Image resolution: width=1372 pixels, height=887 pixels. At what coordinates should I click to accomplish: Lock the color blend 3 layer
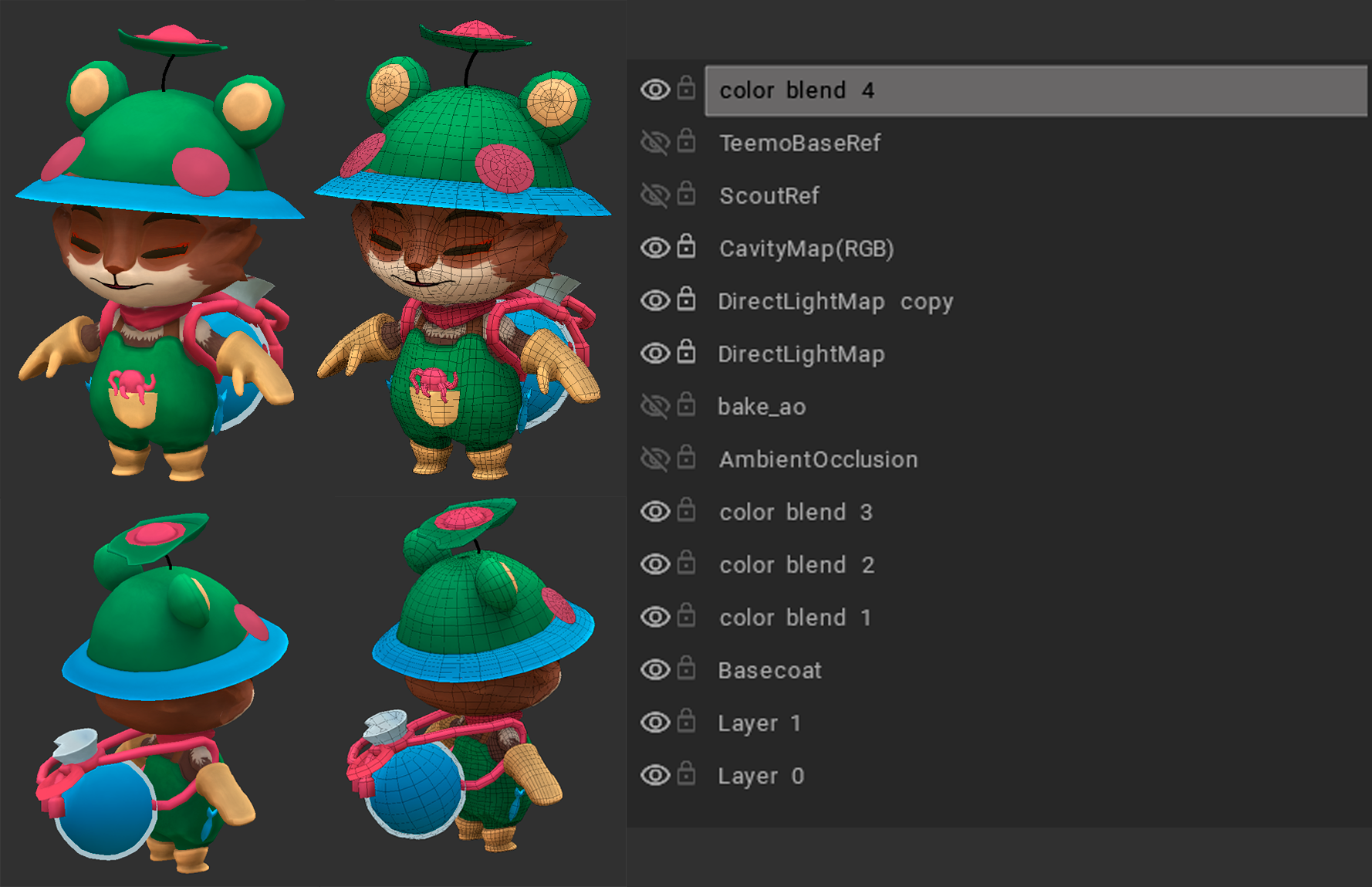pos(686,510)
